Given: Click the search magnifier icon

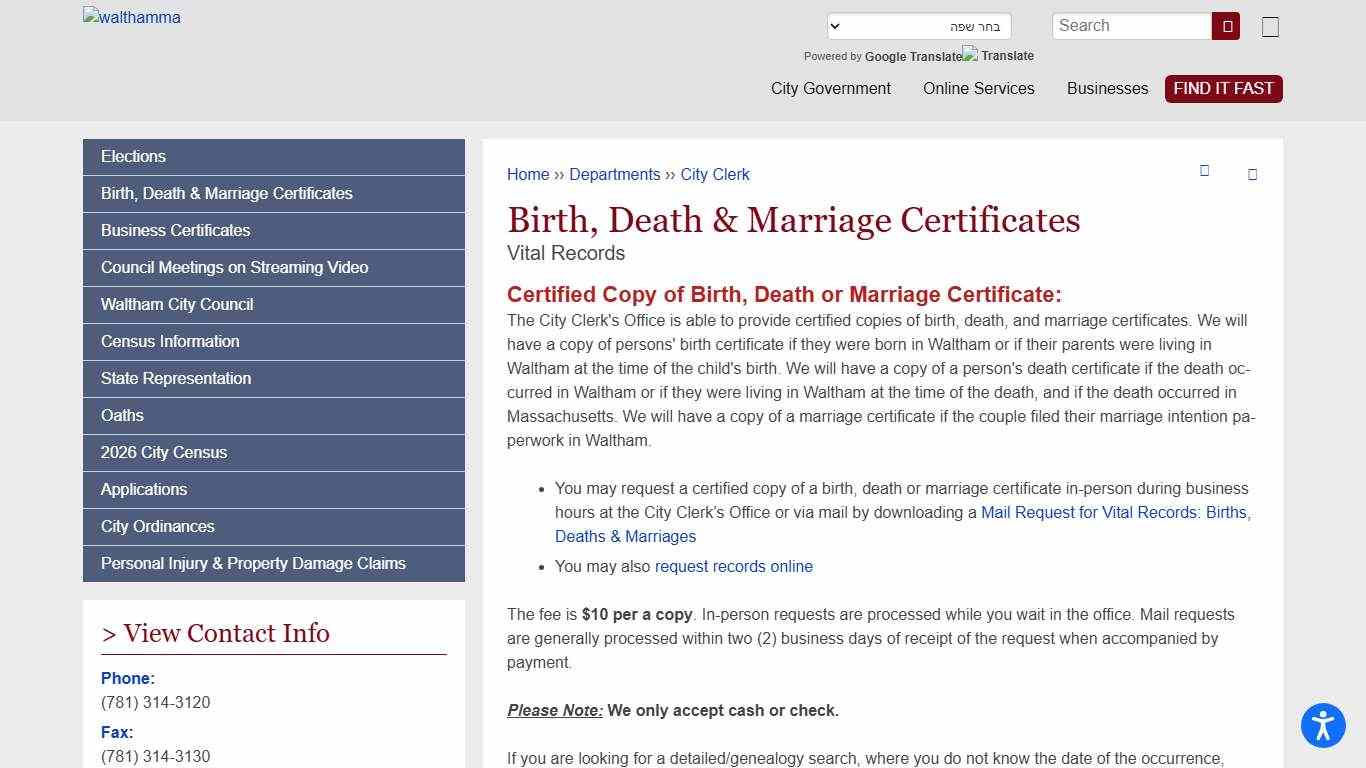Looking at the screenshot, I should pyautogui.click(x=1225, y=25).
